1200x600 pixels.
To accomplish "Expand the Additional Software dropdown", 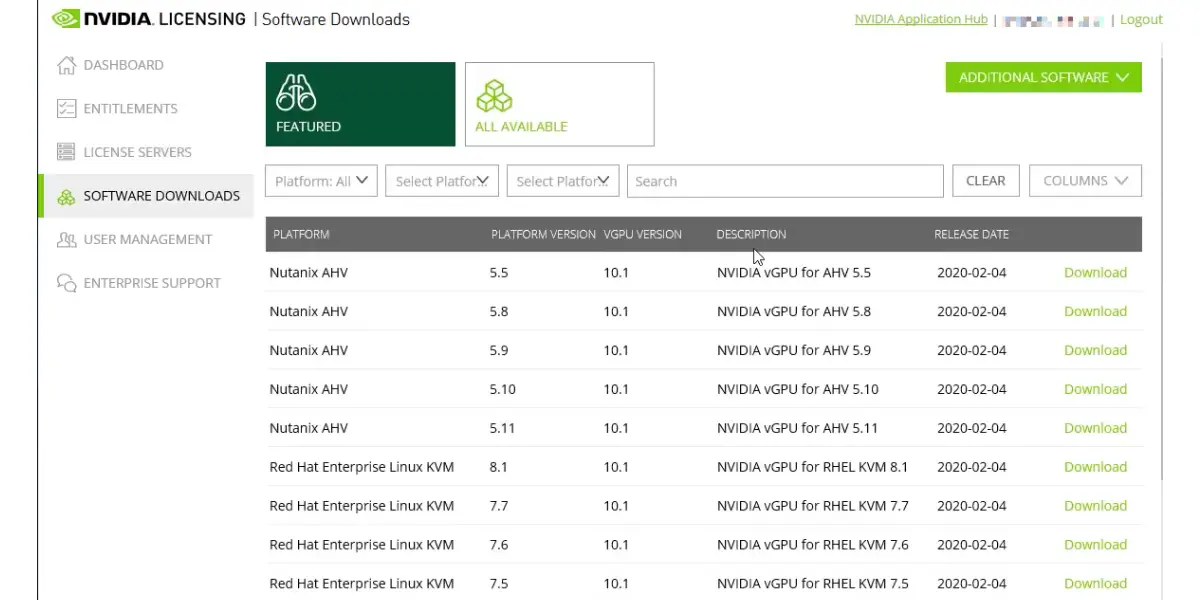I will pos(1043,77).
